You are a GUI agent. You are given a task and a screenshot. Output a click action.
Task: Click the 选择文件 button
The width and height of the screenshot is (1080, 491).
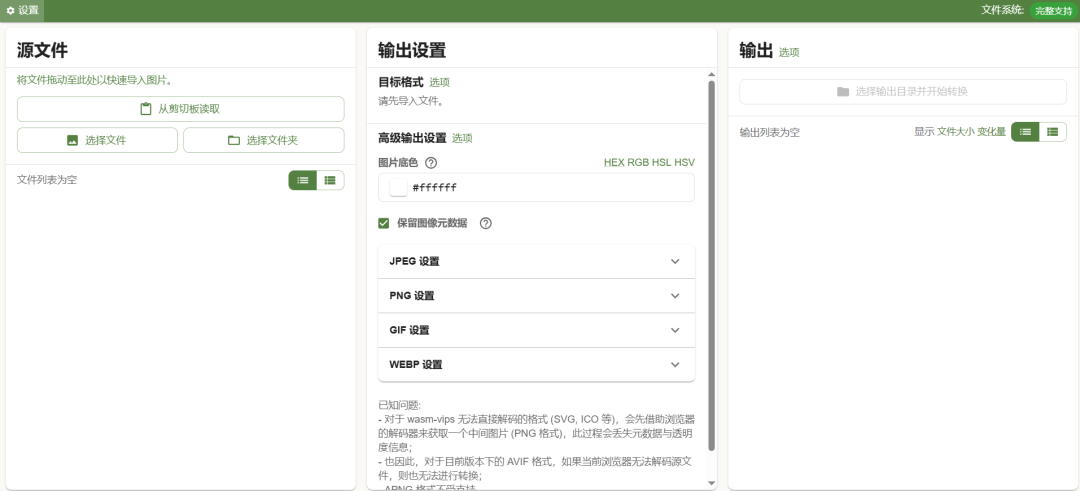point(97,140)
